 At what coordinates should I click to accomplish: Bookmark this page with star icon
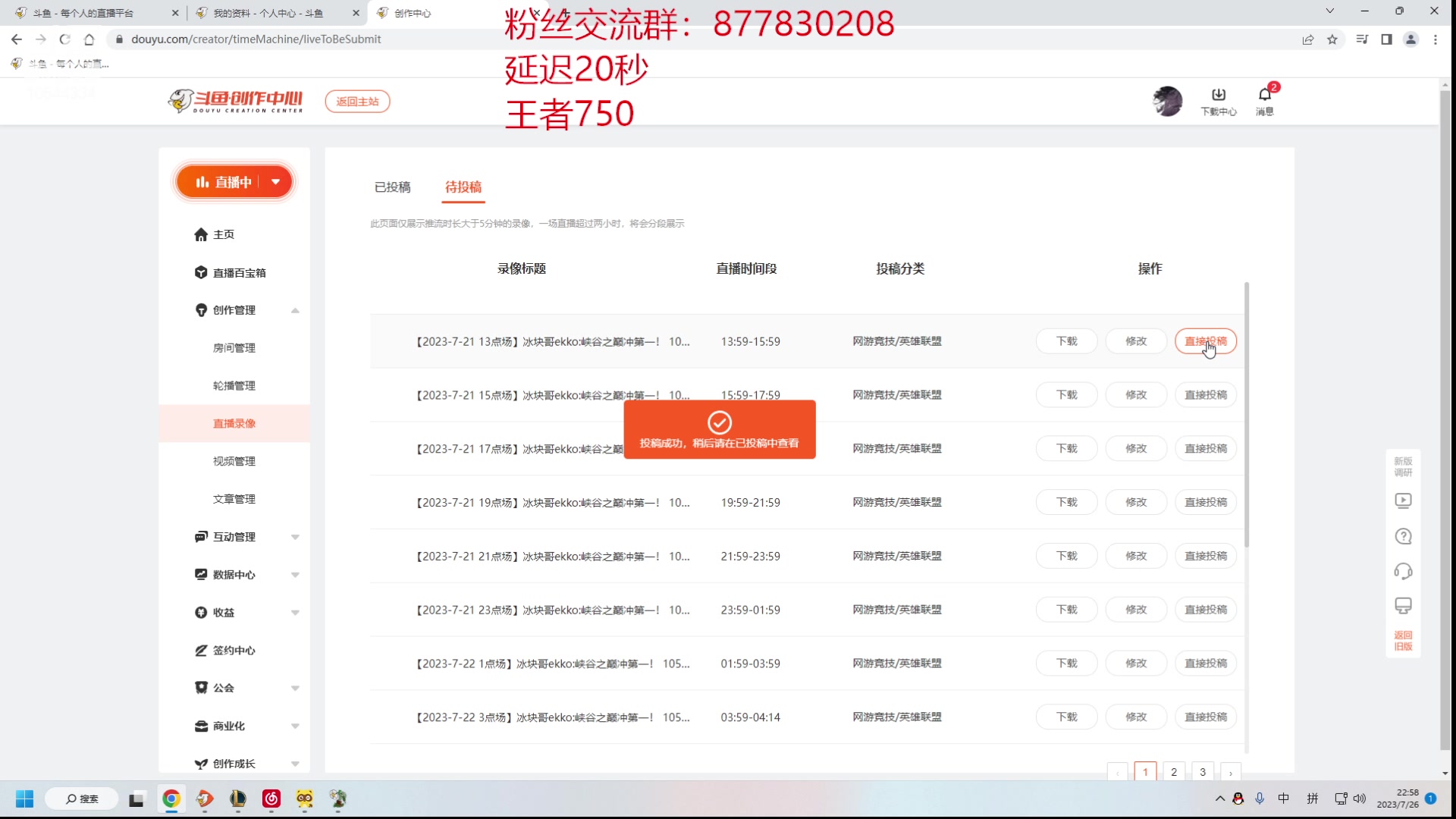pos(1332,39)
